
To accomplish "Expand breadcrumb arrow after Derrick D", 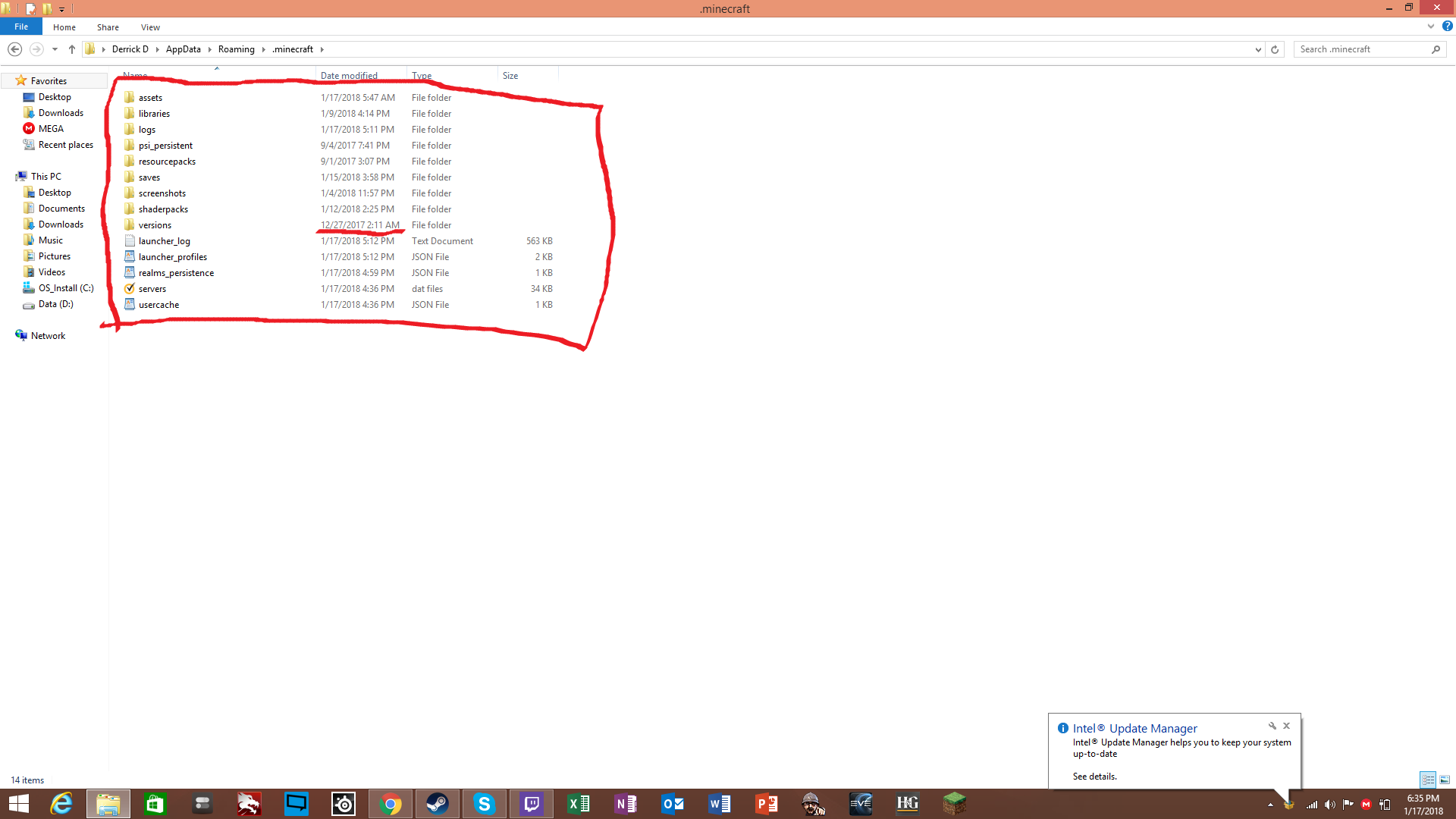I will 157,49.
